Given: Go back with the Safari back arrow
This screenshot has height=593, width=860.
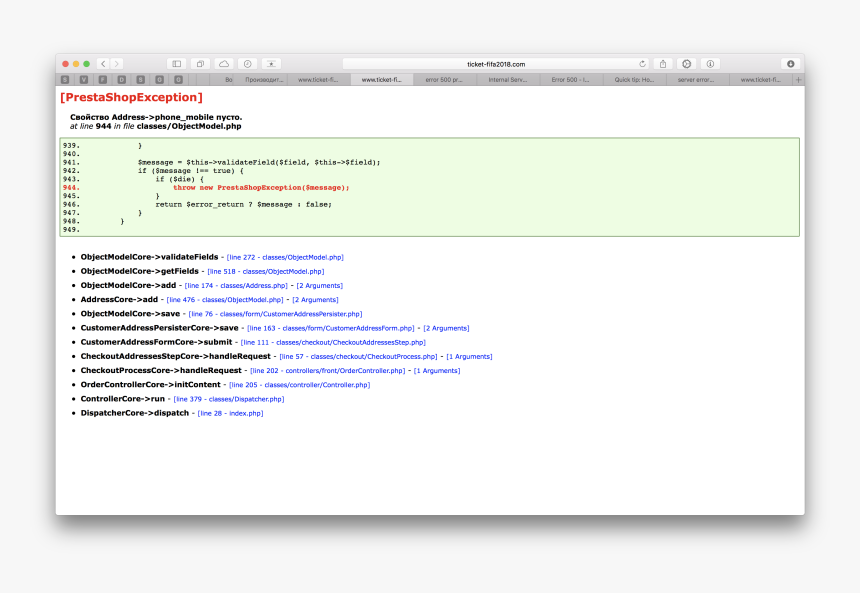Looking at the screenshot, I should 104,64.
